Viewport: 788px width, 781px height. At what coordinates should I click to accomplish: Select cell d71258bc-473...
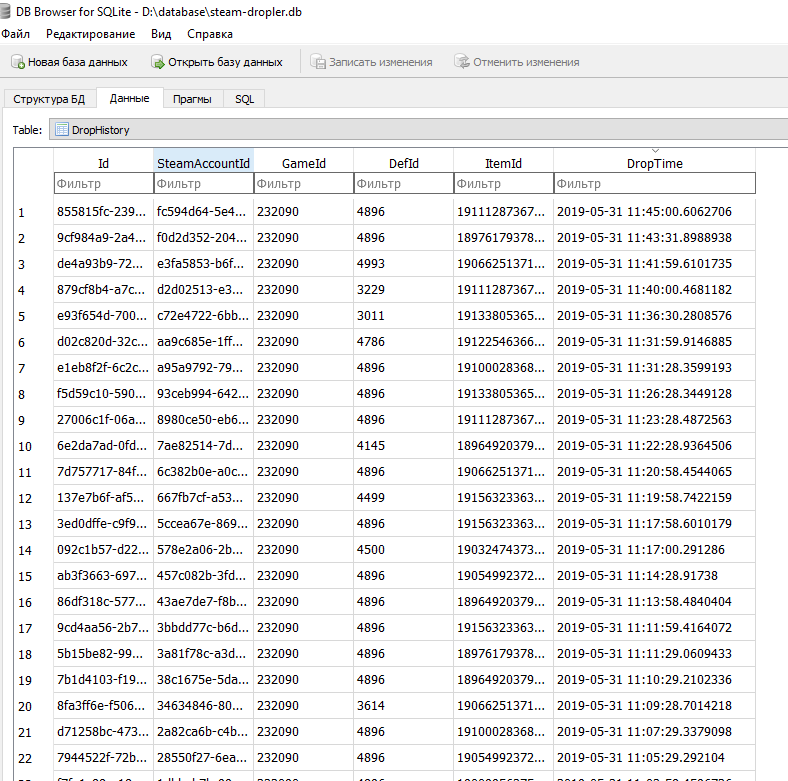[103, 732]
